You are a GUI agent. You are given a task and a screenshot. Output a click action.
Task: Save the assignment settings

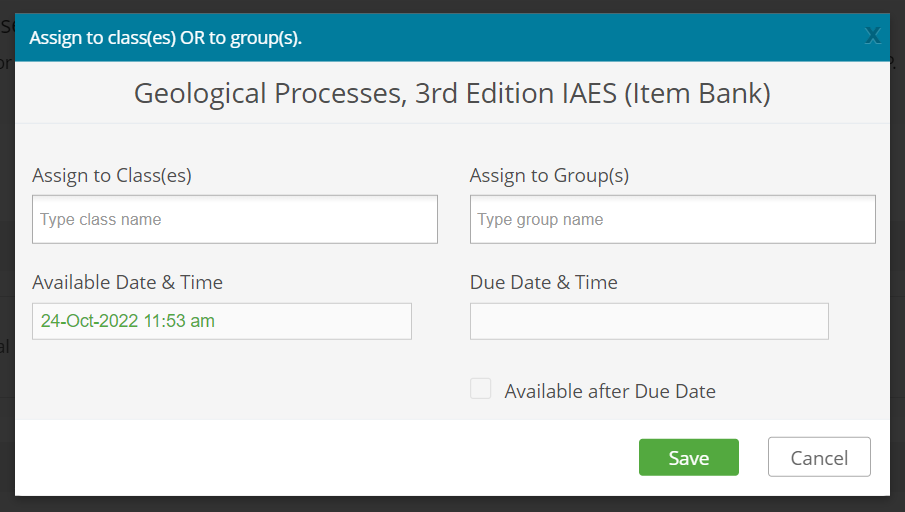pyautogui.click(x=688, y=457)
